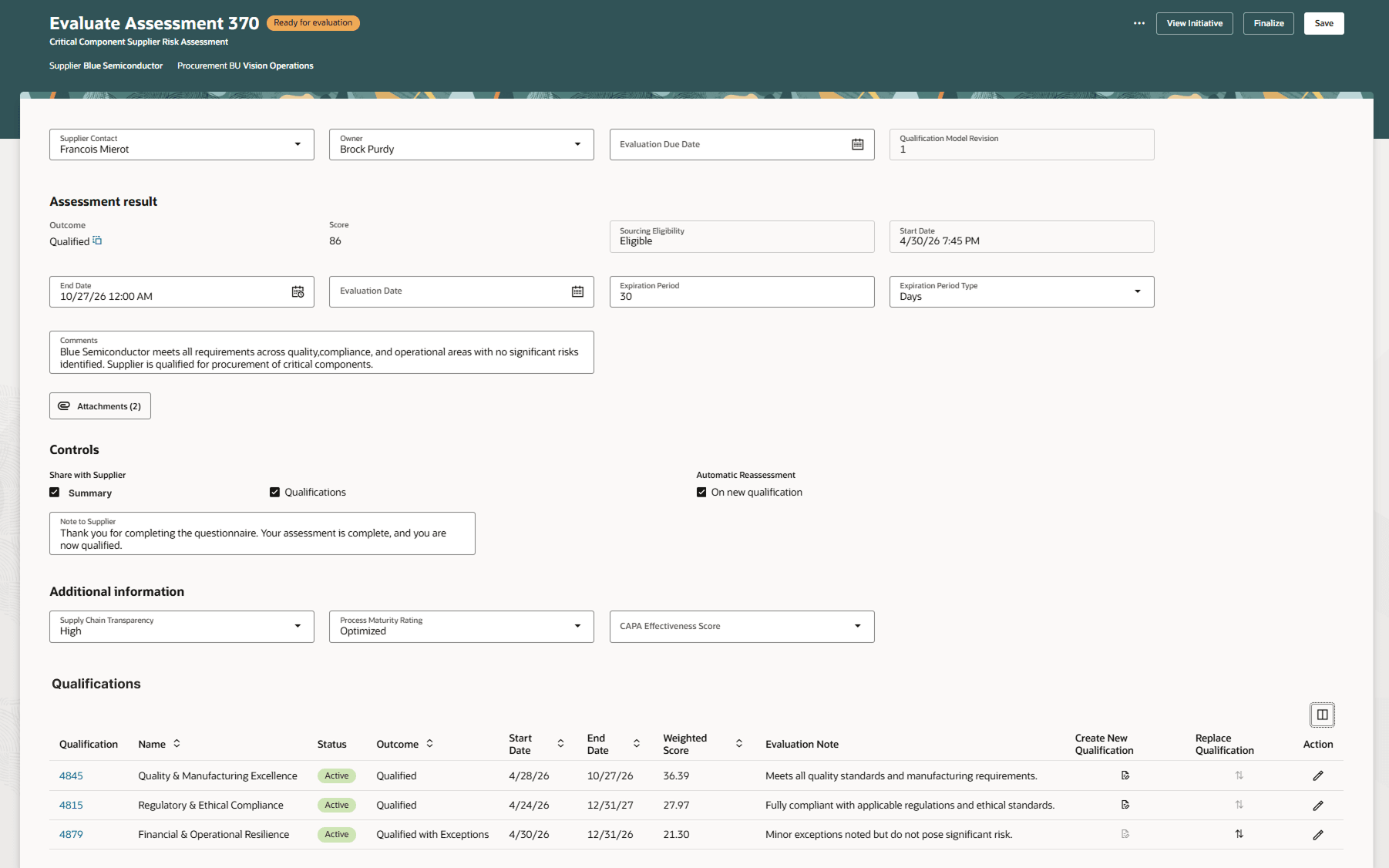Sort qualifications by End Date column
Viewport: 1389px width, 868px height.
click(637, 744)
